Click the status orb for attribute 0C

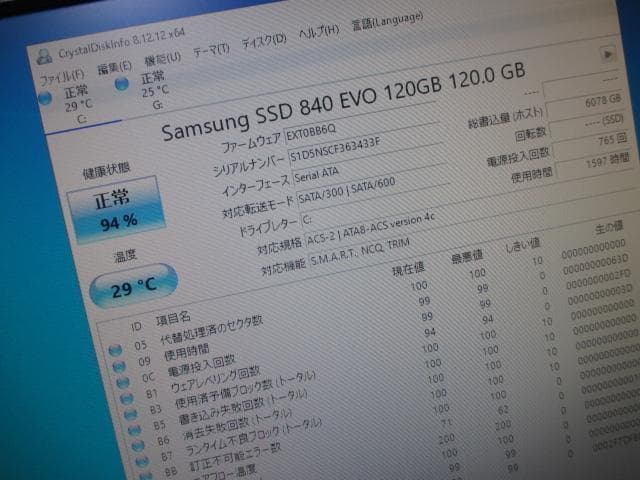123,382
